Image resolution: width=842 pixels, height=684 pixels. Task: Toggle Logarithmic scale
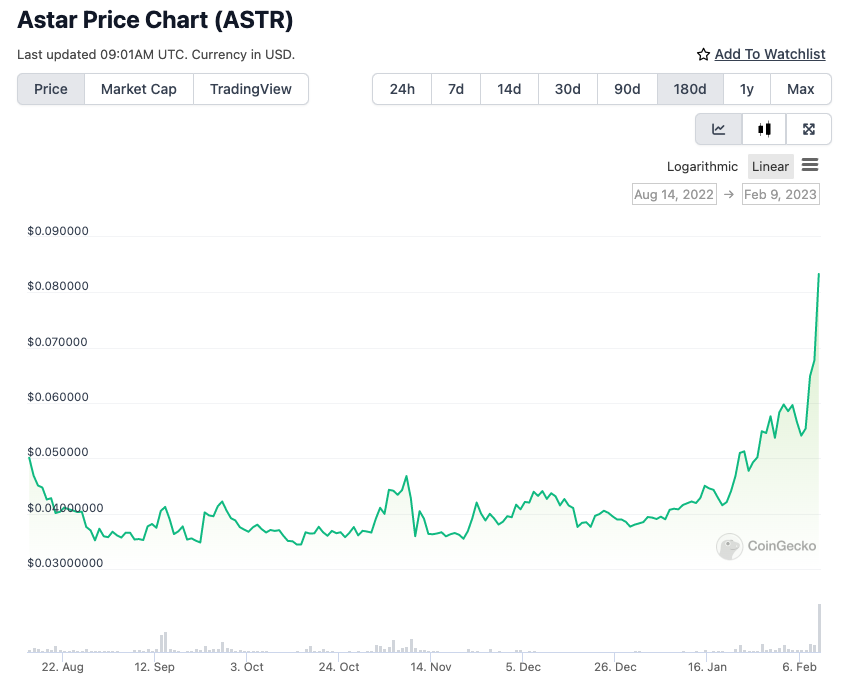(702, 166)
